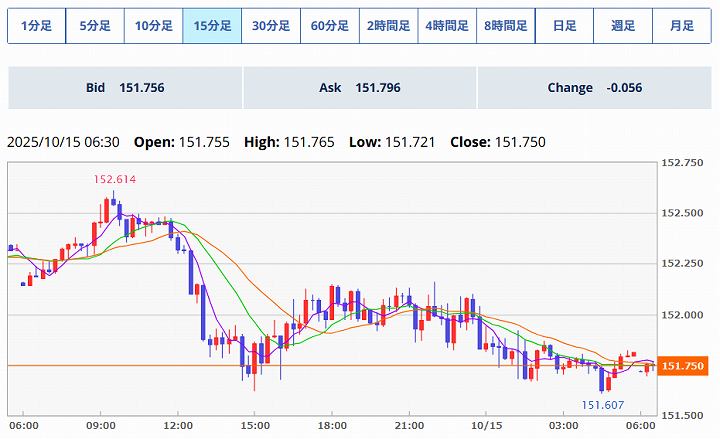Open the weekly 週足 chart
Image resolution: width=720 pixels, height=439 pixels.
pos(623,26)
